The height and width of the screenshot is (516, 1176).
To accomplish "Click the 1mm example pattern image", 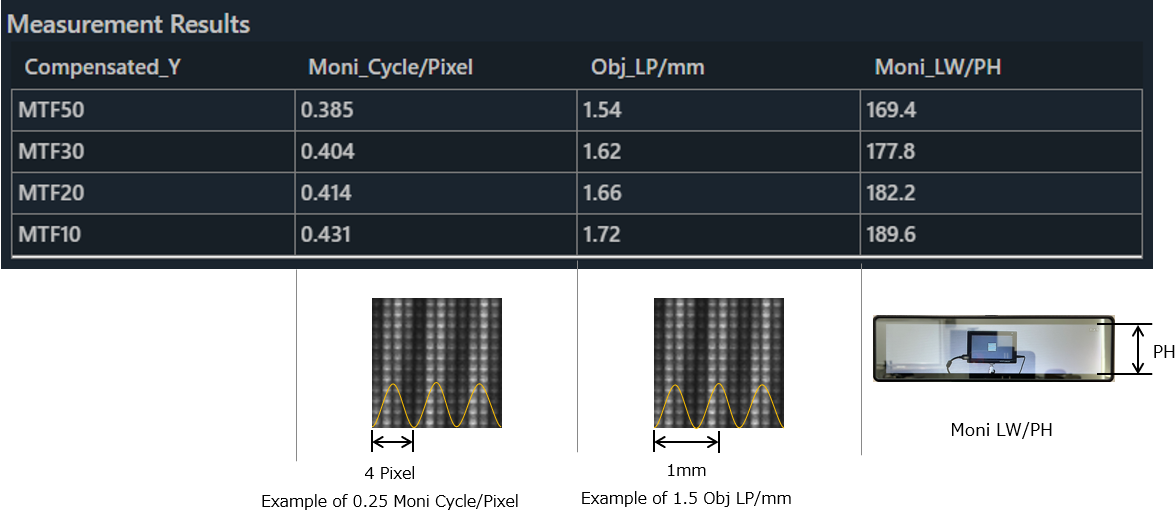I will click(x=718, y=363).
